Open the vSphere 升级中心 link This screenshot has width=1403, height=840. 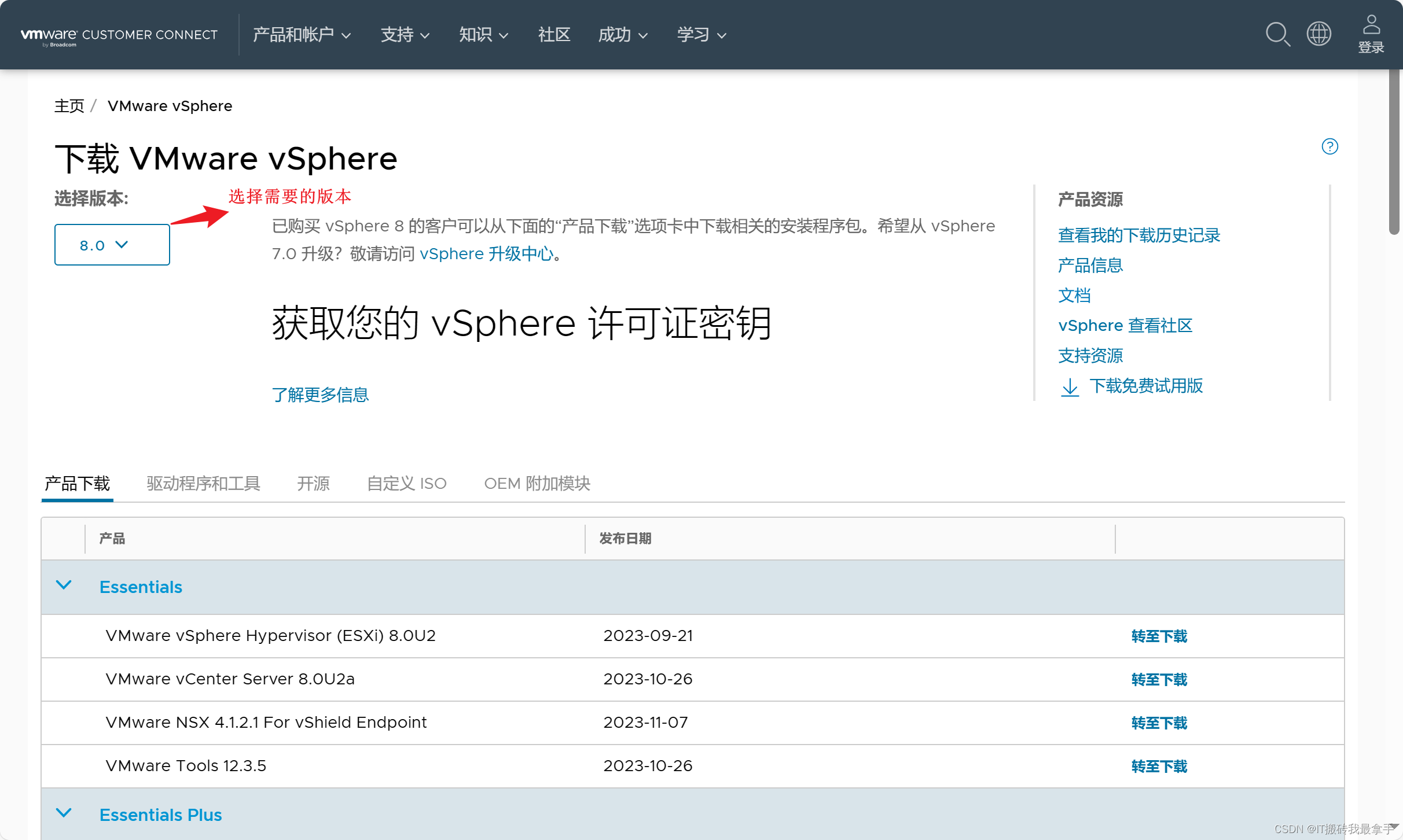(486, 254)
